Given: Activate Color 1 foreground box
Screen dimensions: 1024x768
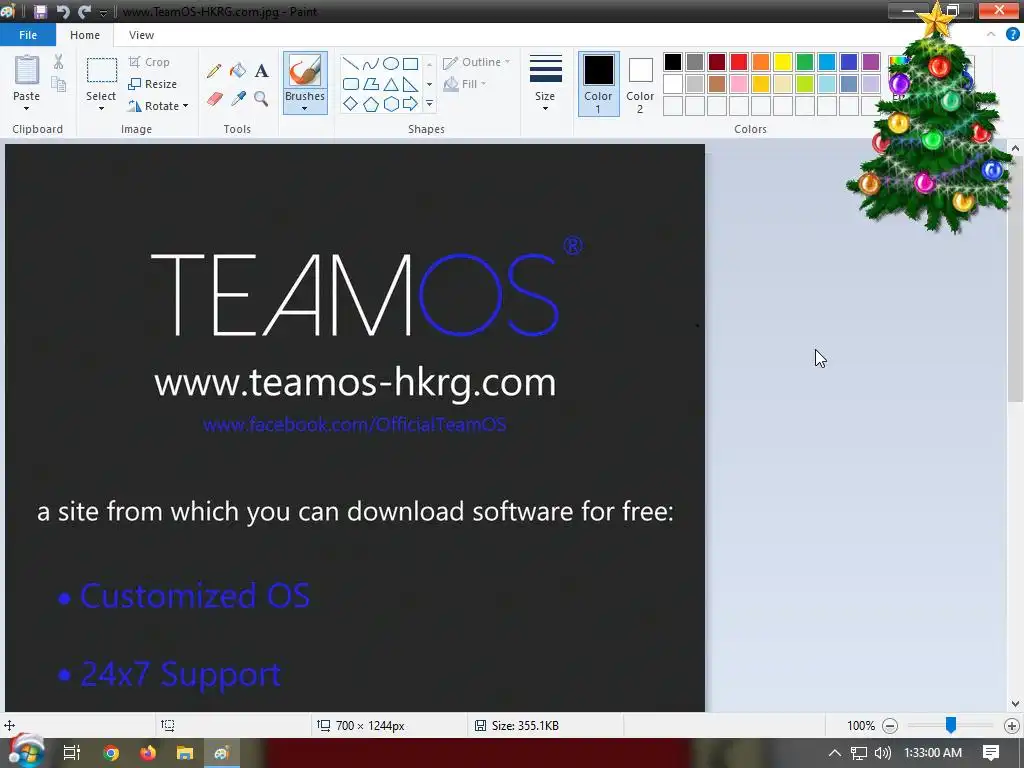Looking at the screenshot, I should [x=598, y=84].
